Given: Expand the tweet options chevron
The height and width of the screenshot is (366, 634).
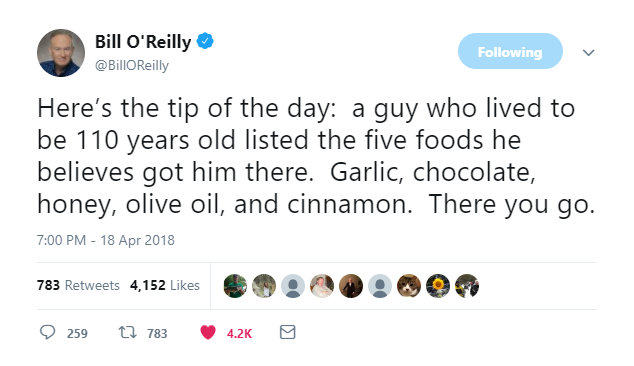Looking at the screenshot, I should pyautogui.click(x=588, y=53).
